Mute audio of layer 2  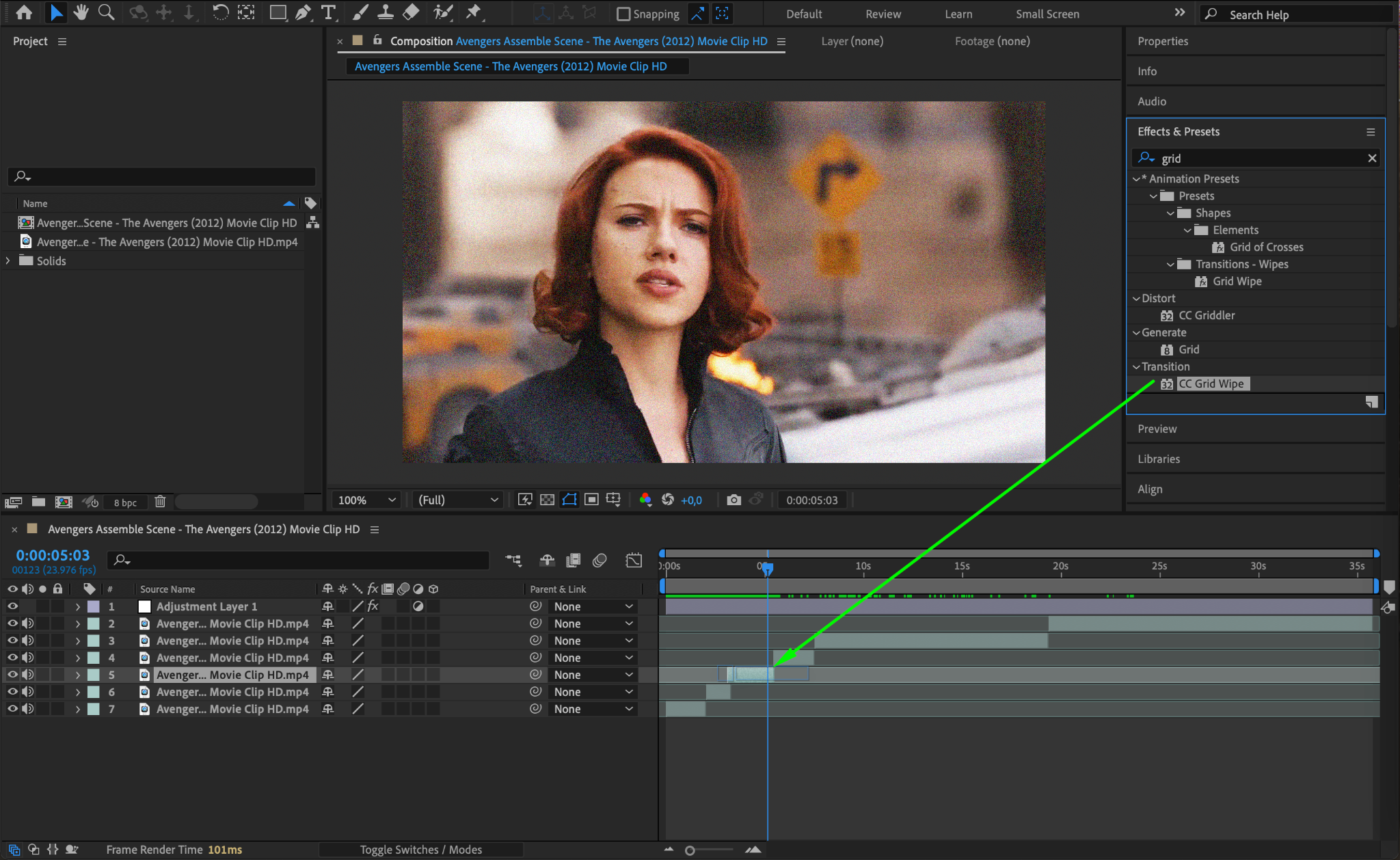(x=27, y=623)
